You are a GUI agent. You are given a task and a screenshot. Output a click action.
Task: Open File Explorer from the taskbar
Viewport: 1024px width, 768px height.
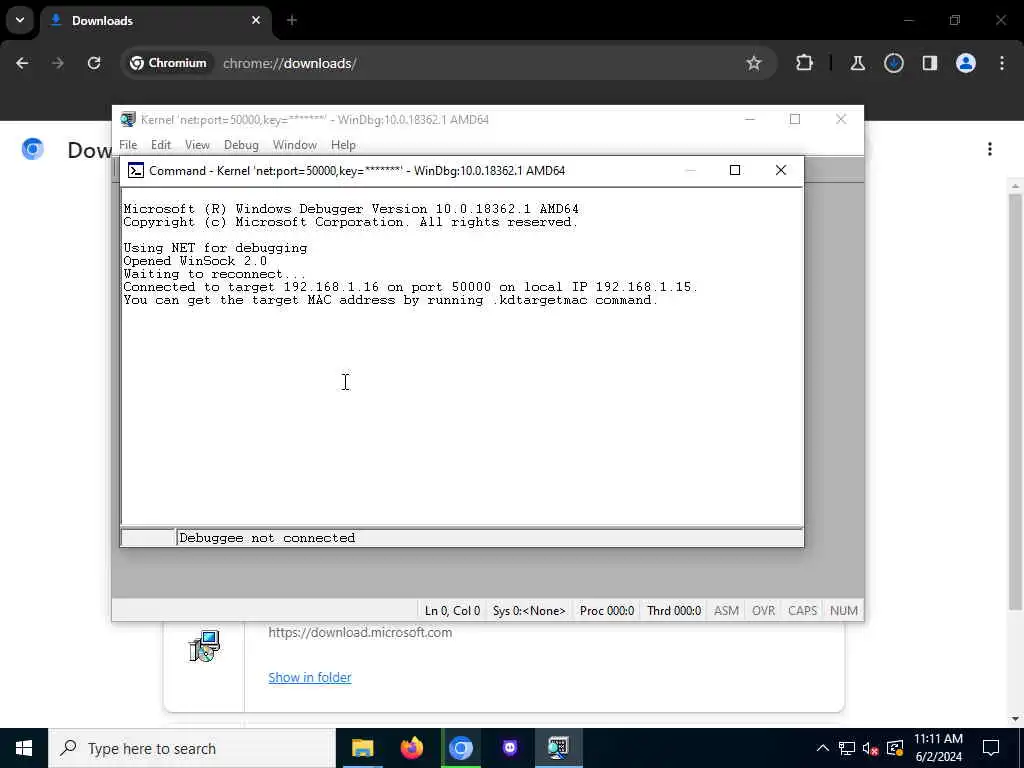(x=362, y=748)
